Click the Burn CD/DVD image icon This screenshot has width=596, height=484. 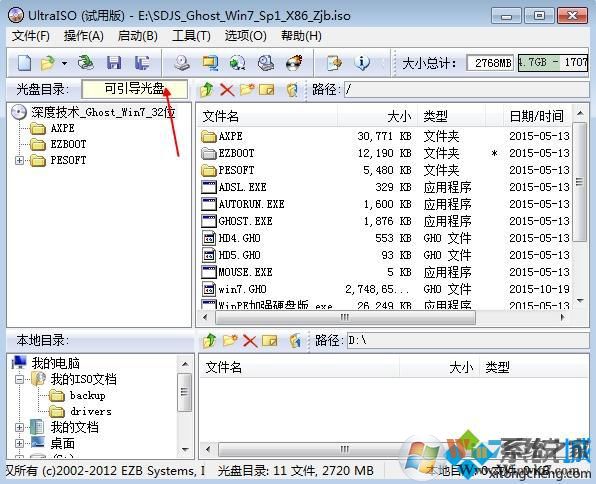coord(294,63)
